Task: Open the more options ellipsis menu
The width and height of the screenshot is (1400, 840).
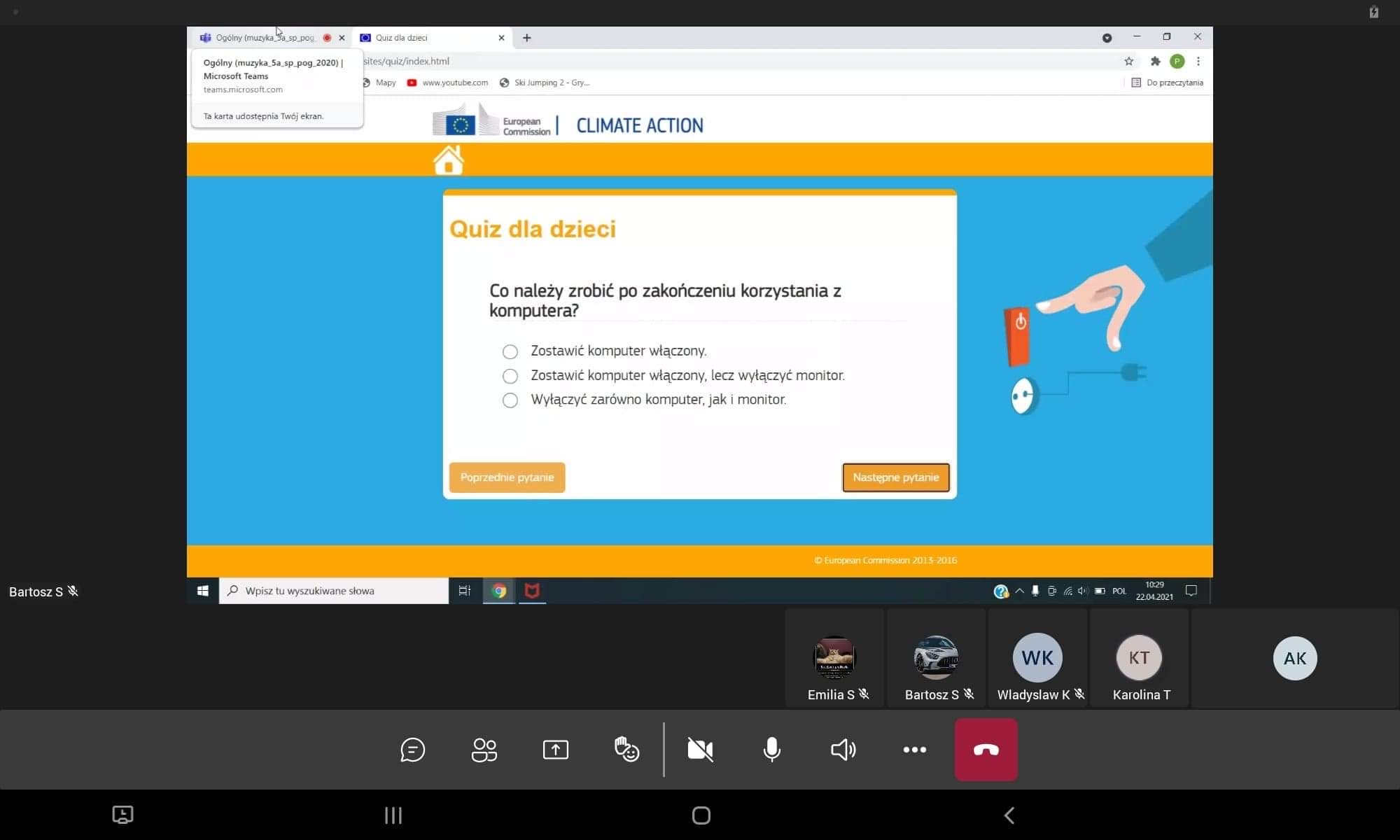Action: 914,750
